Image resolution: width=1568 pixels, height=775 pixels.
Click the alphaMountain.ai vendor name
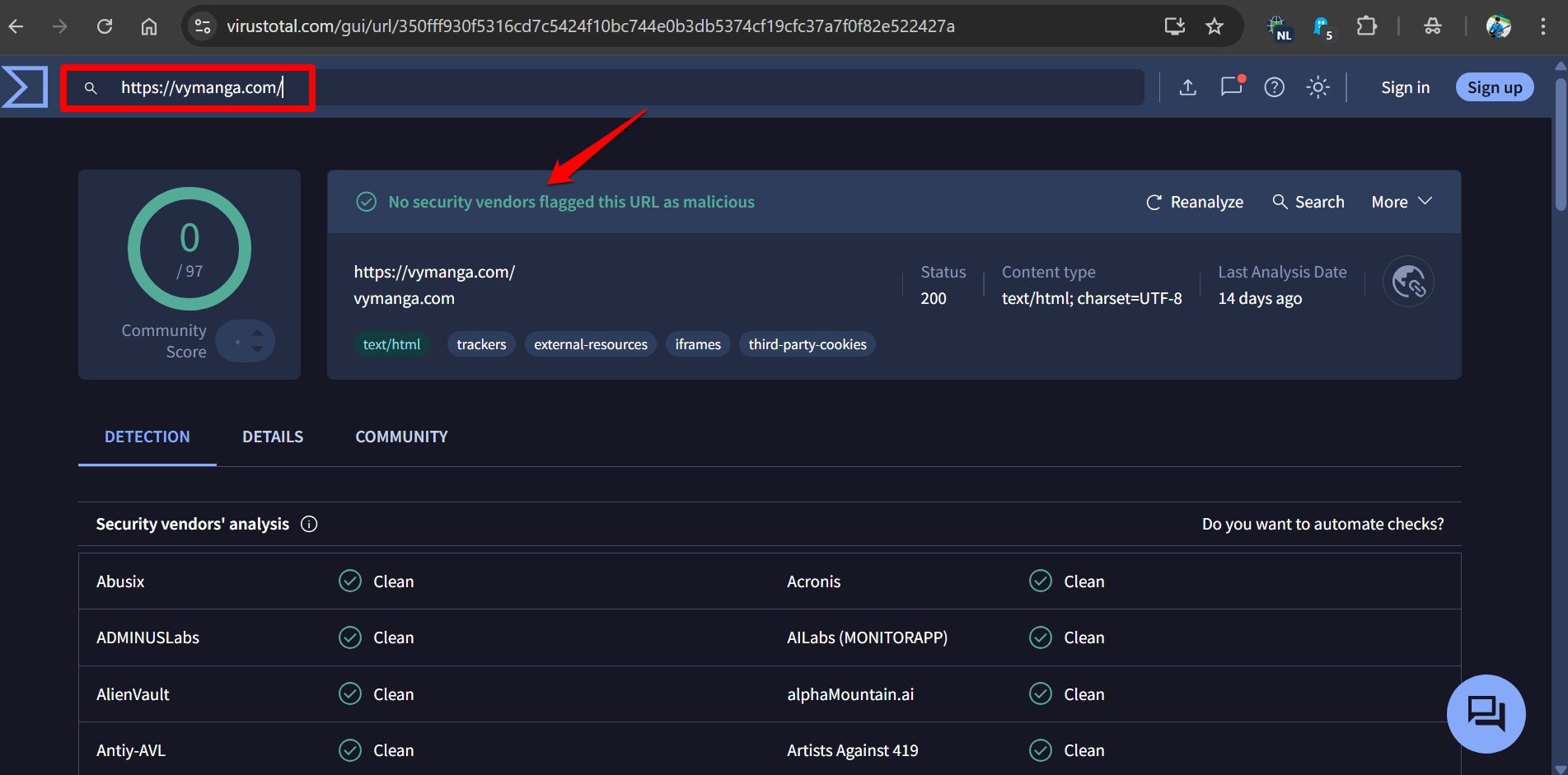click(850, 694)
